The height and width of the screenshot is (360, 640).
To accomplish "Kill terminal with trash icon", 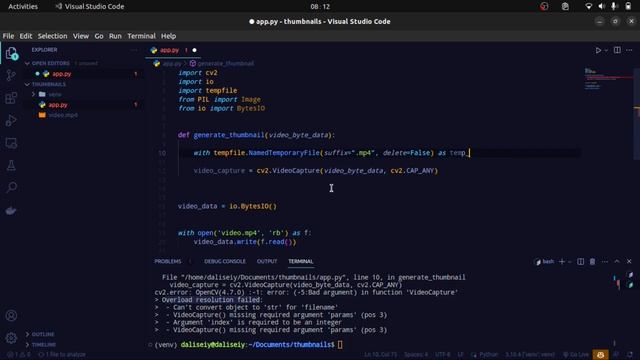I will (592, 262).
